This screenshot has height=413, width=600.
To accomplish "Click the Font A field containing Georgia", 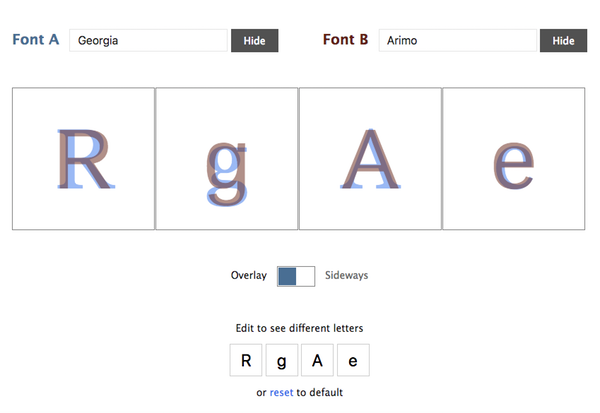I will click(148, 40).
